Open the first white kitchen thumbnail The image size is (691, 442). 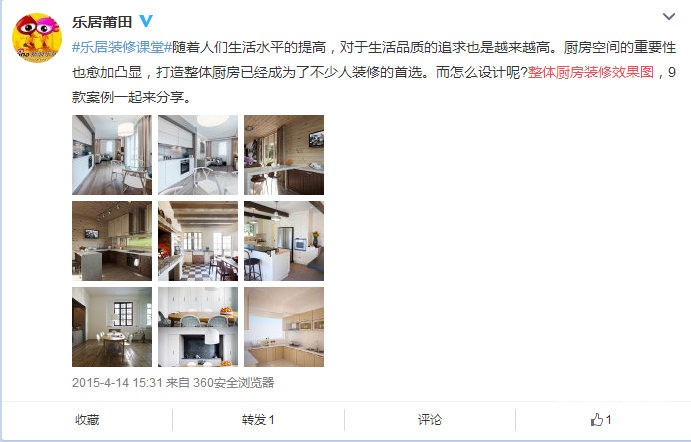pyautogui.click(x=112, y=155)
